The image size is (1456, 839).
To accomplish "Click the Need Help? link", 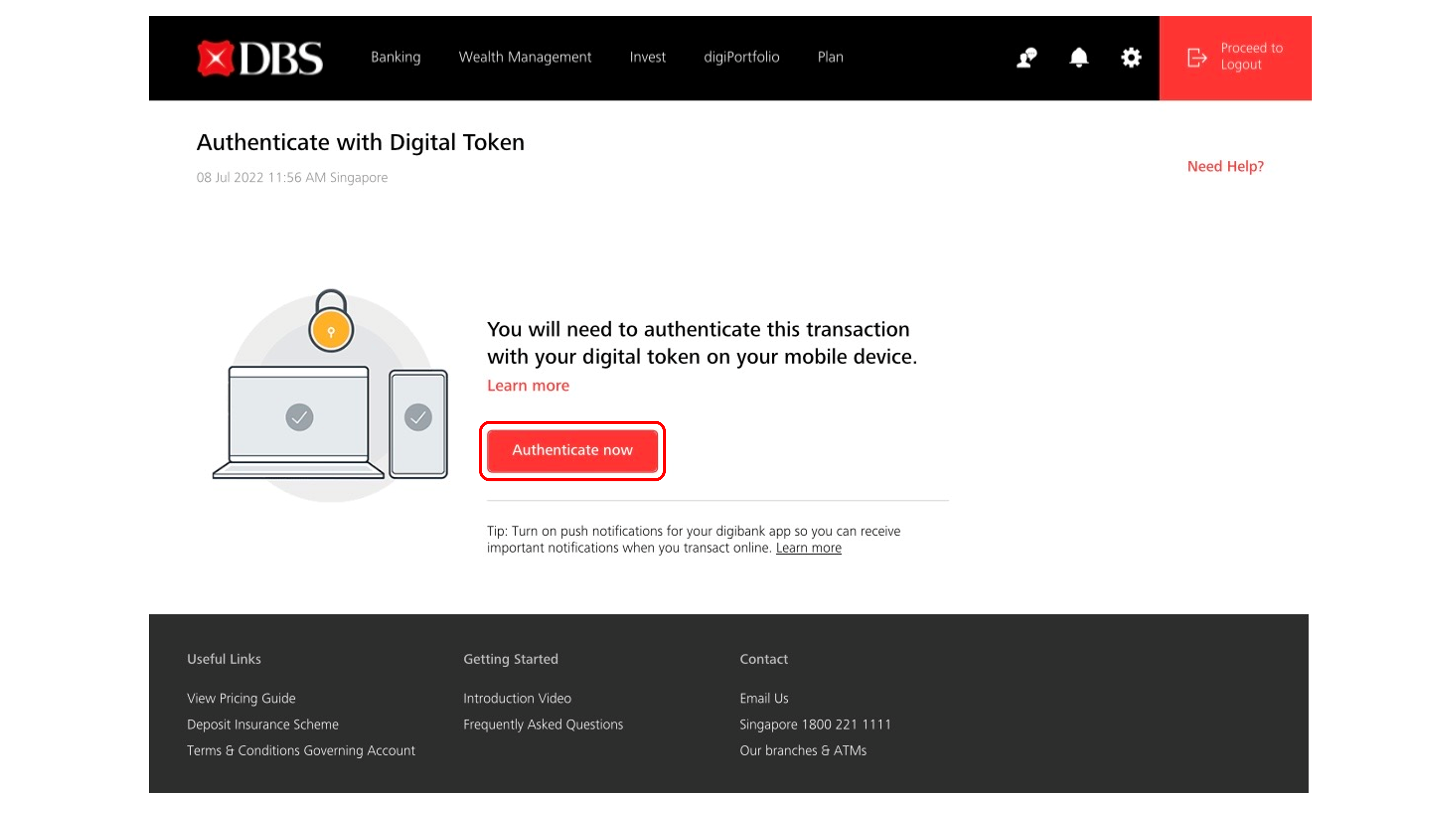I will coord(1225,166).
